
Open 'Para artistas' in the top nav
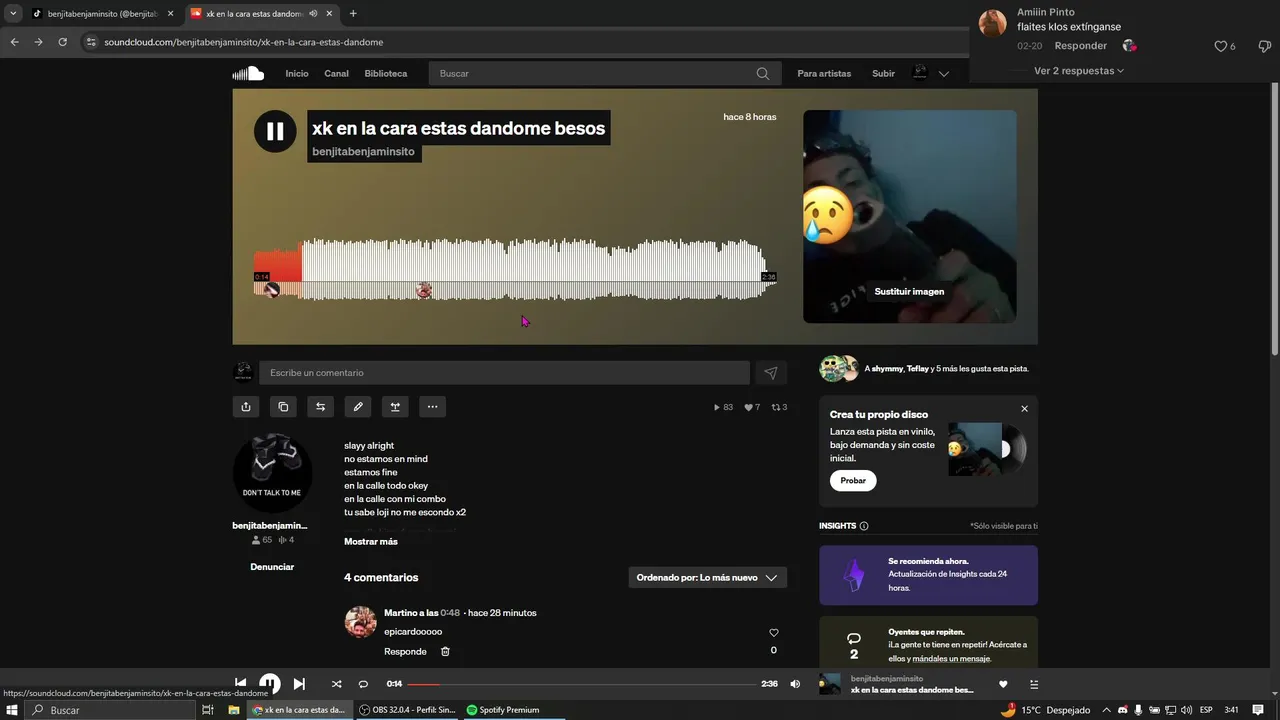(x=824, y=73)
